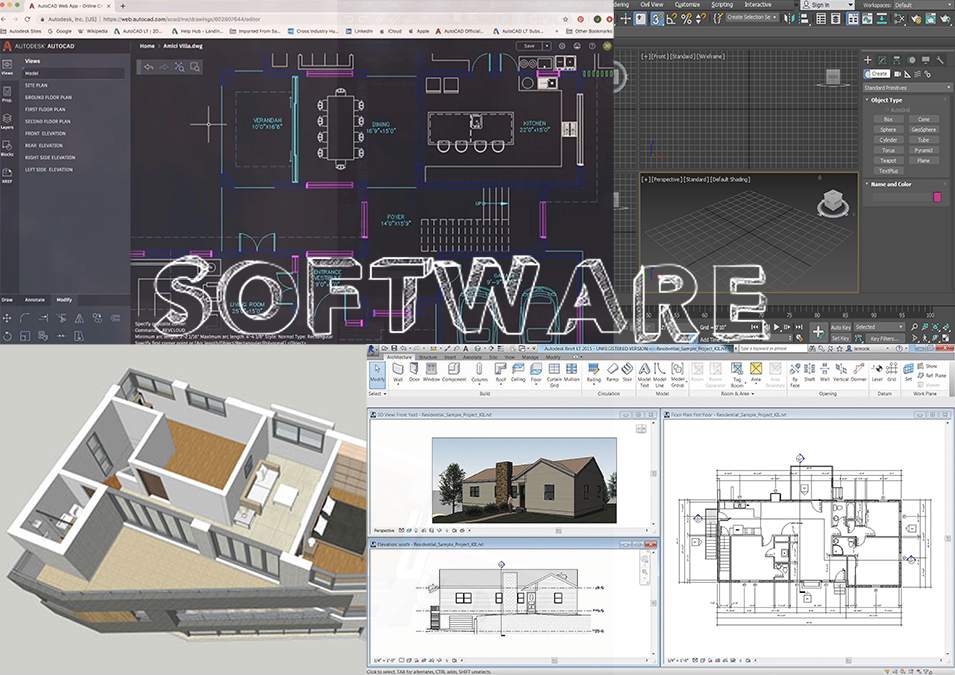Collapse the Object Type rollout
Viewport: 955px width, 675px height.
pyautogui.click(x=866, y=100)
